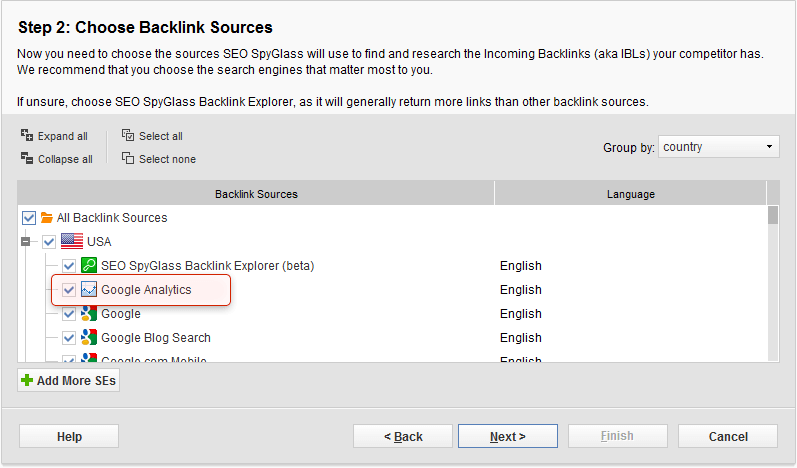Select the All Backlink Sources label

pos(112,218)
